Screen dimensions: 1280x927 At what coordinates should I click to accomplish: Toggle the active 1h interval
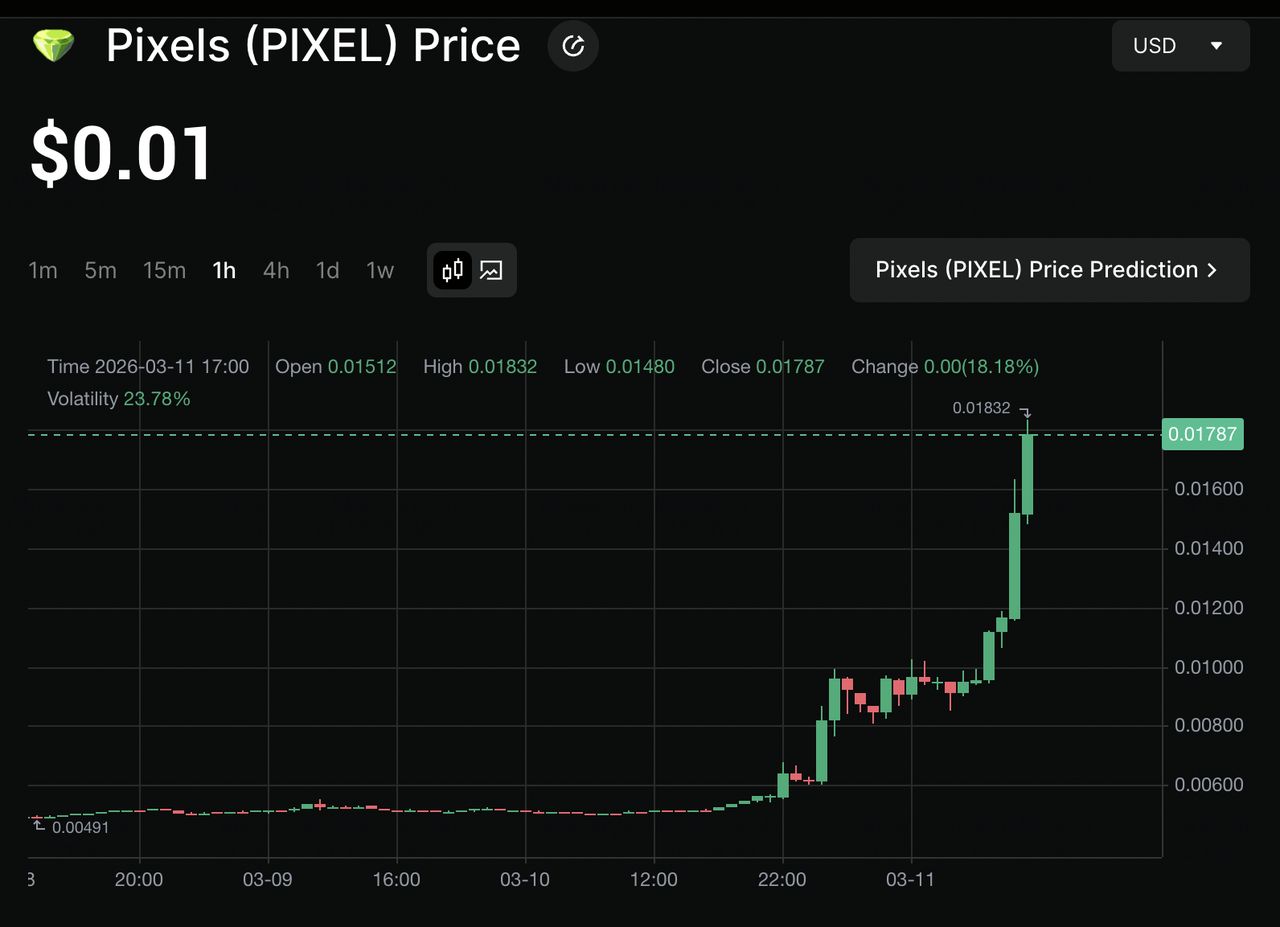point(224,270)
